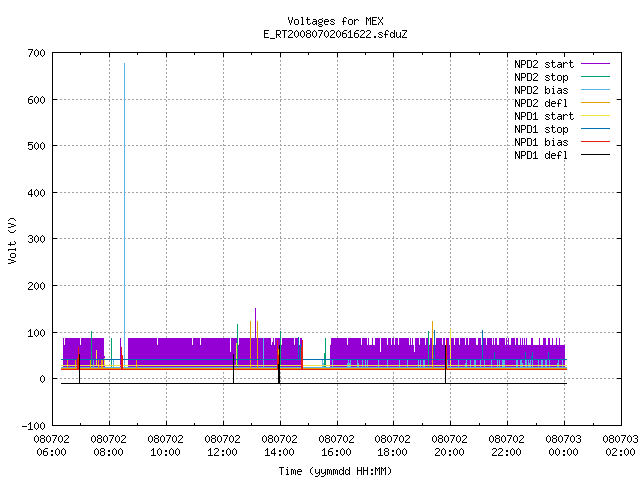Viewport: 640px width, 480px height.
Task: Click the 600 y-axis tick value
Action: 37,100
